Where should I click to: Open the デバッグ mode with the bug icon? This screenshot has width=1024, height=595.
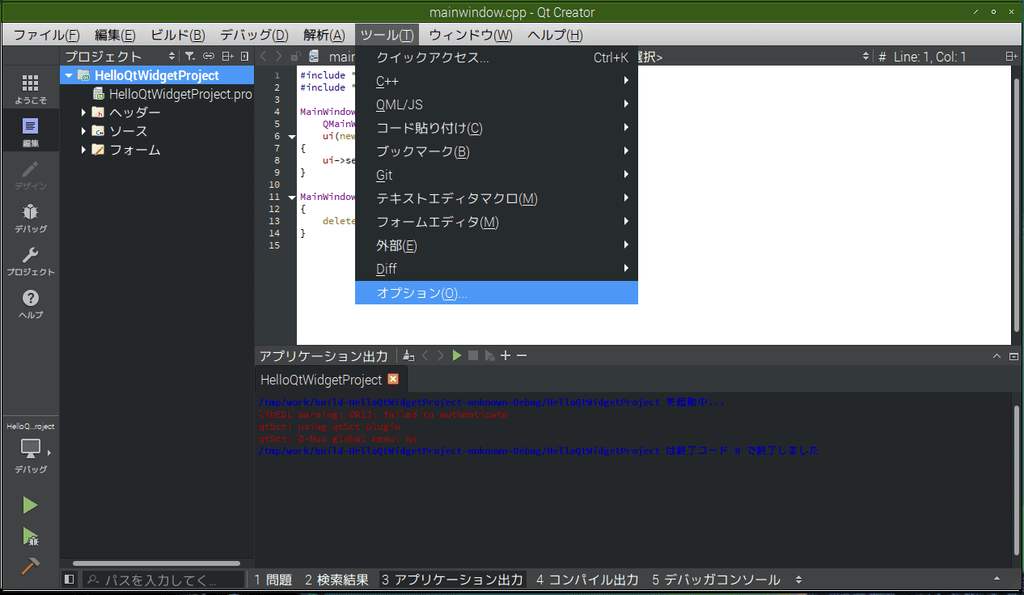[x=30, y=217]
